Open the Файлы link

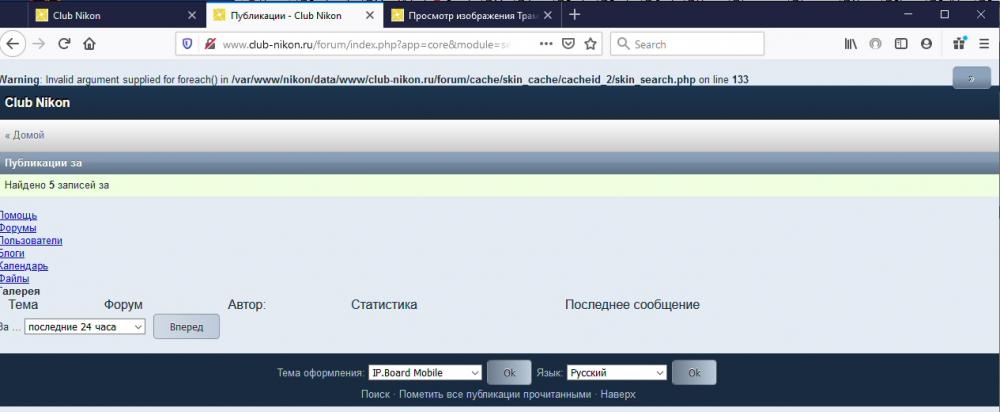point(14,279)
